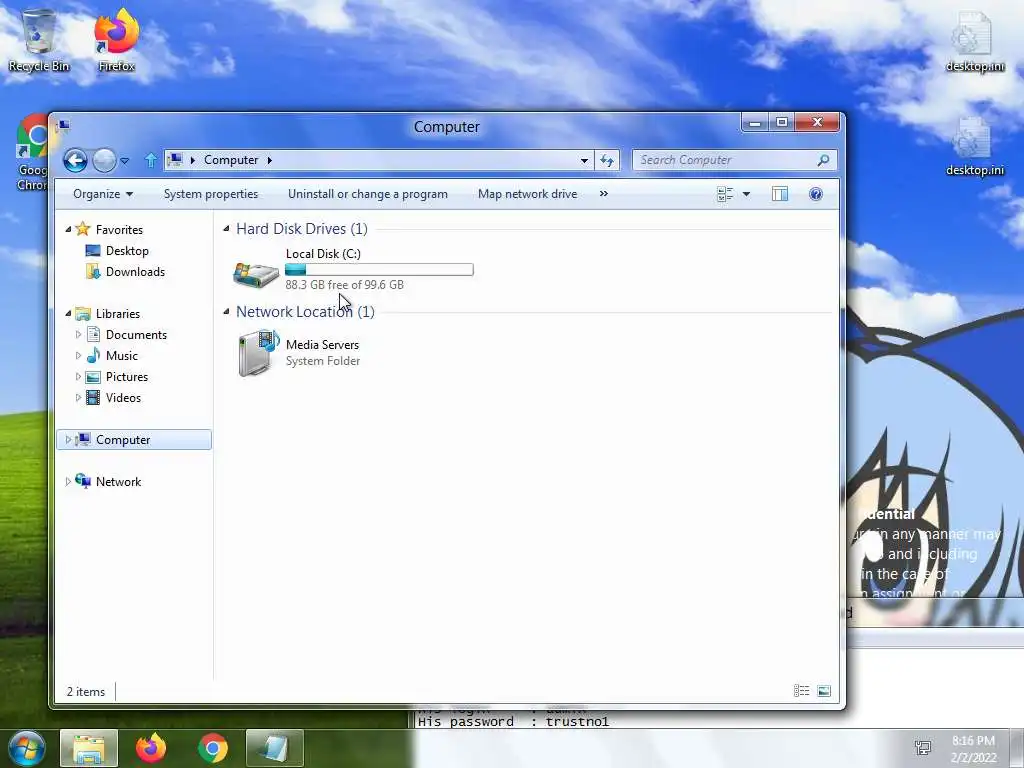Click the Network Location (1) header
Image resolution: width=1024 pixels, height=768 pixels.
coord(305,312)
